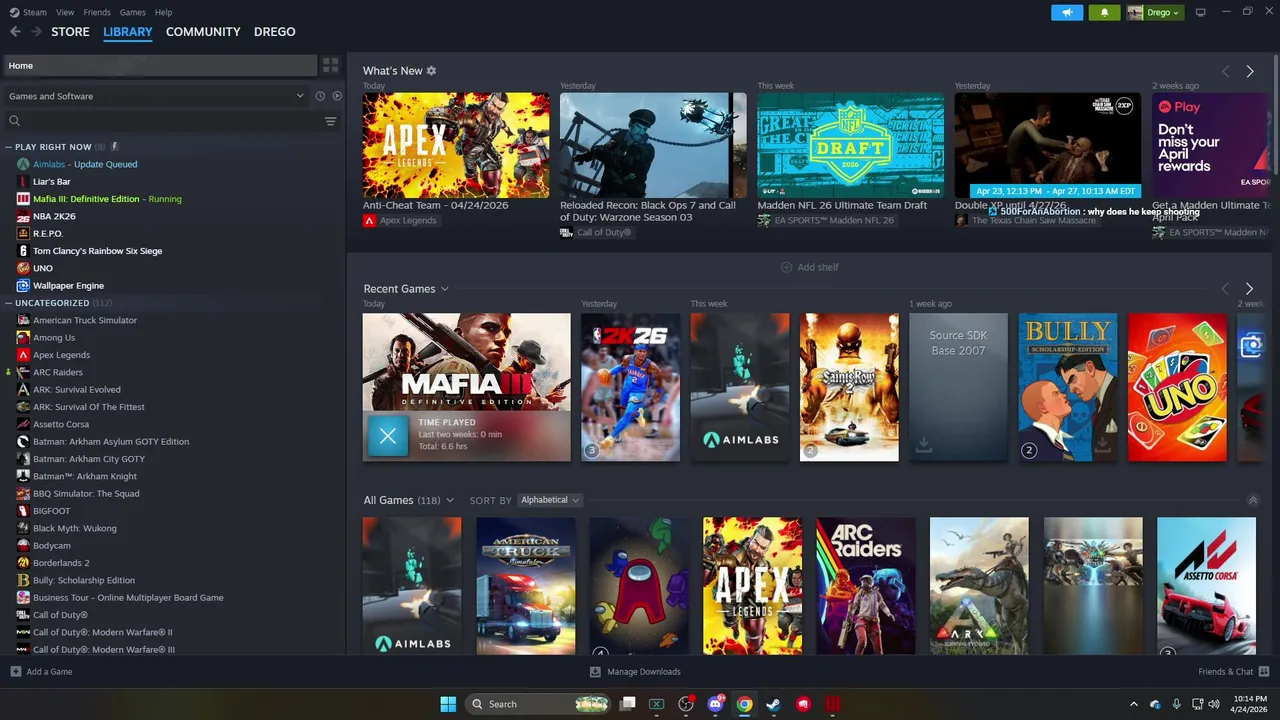Toggle ready-to-play filter icon
Screen dimensions: 1280x720
pyautogui.click(x=337, y=96)
